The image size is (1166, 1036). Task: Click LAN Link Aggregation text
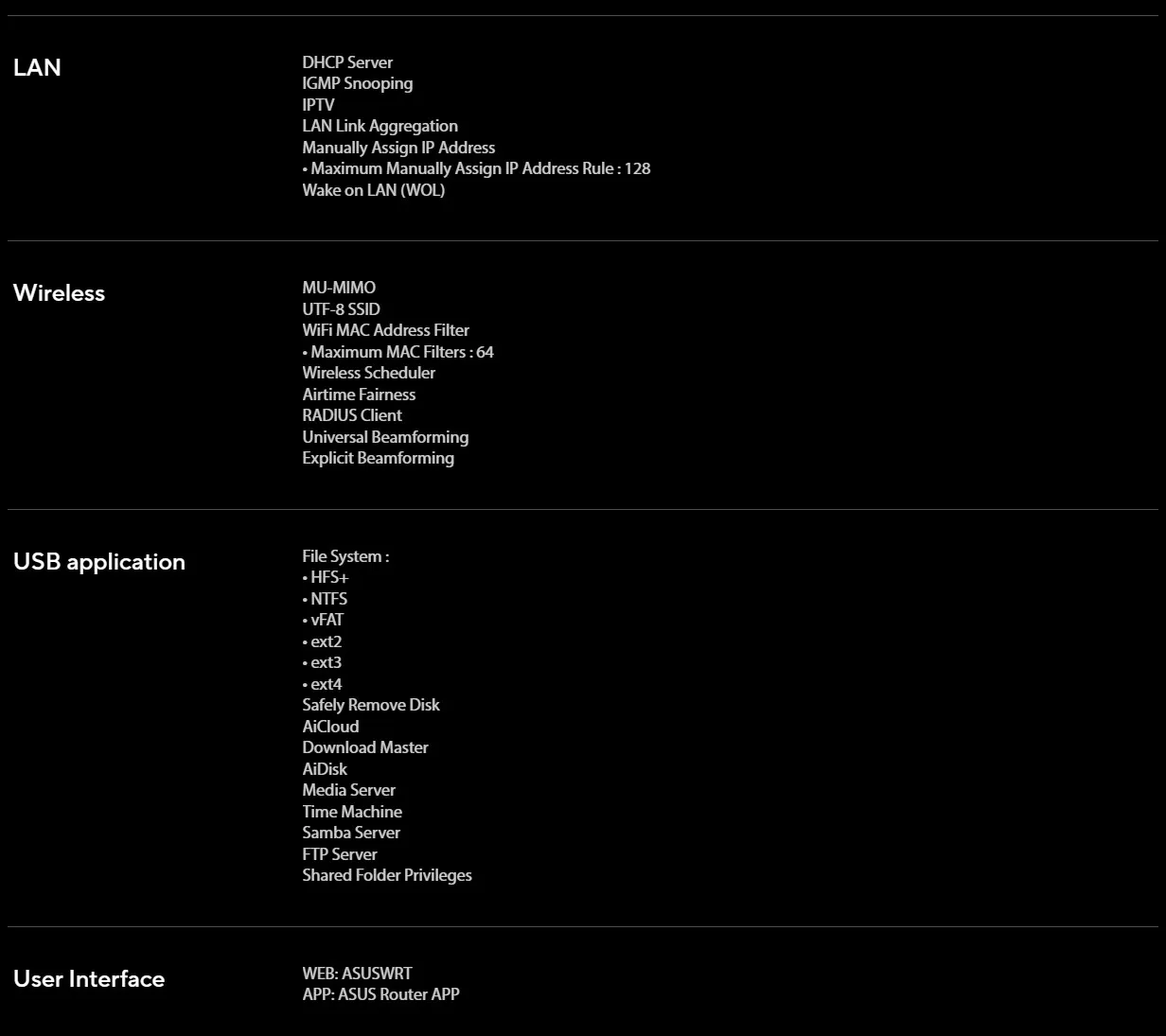click(x=380, y=126)
